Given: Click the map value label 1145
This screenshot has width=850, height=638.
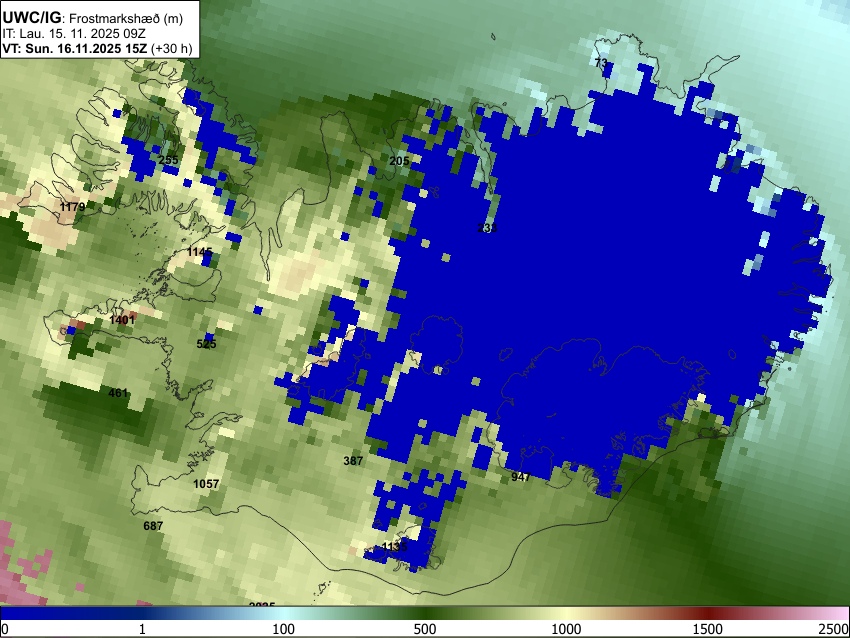Looking at the screenshot, I should (x=199, y=252).
